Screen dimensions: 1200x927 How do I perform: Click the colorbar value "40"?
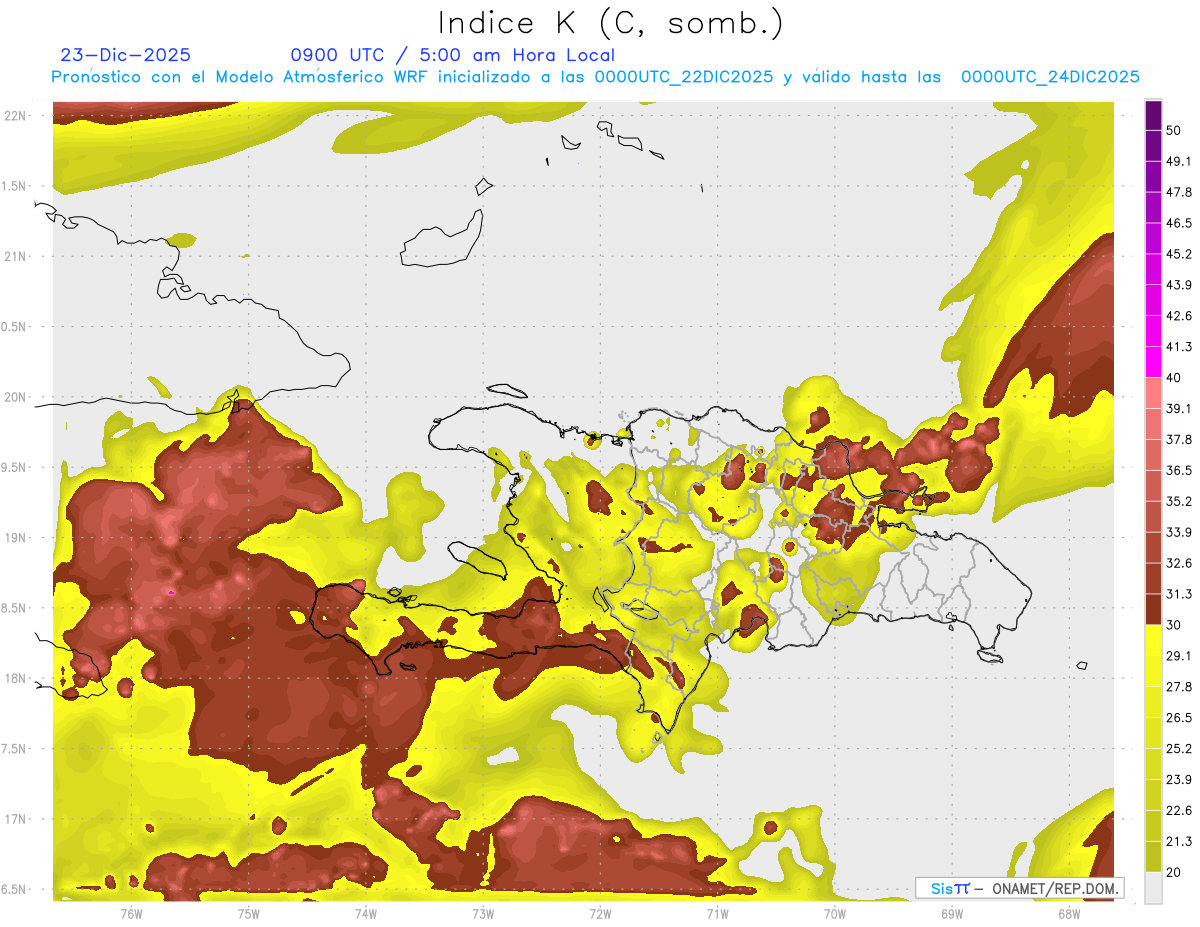[1175, 378]
